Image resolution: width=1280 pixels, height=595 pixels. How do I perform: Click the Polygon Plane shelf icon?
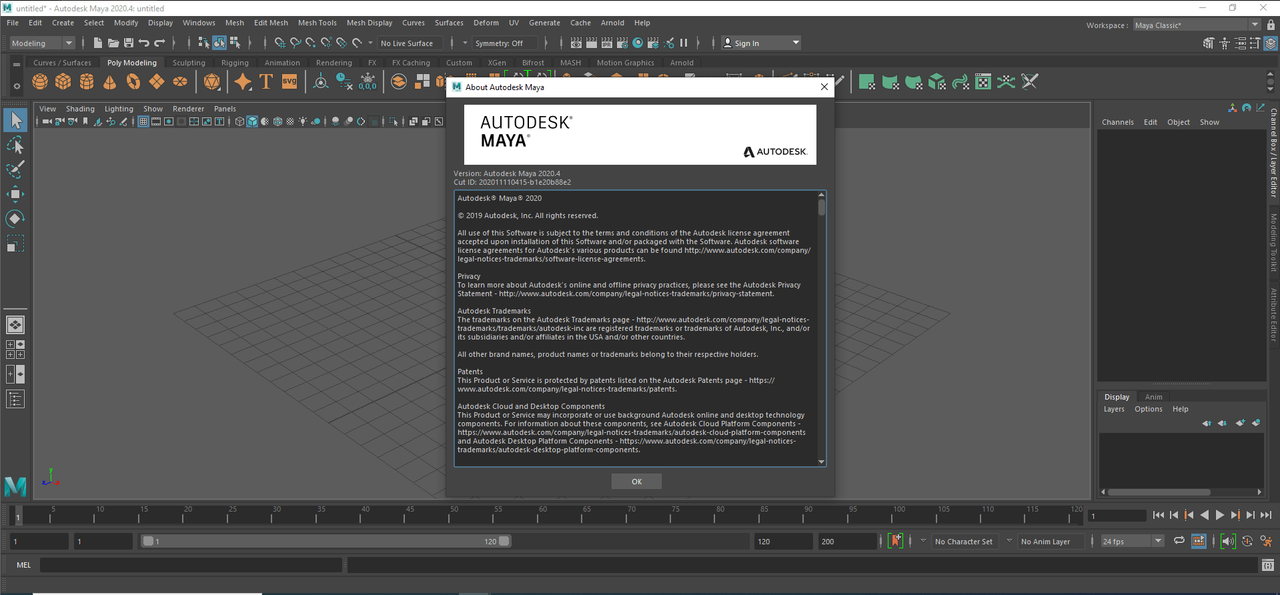[156, 81]
